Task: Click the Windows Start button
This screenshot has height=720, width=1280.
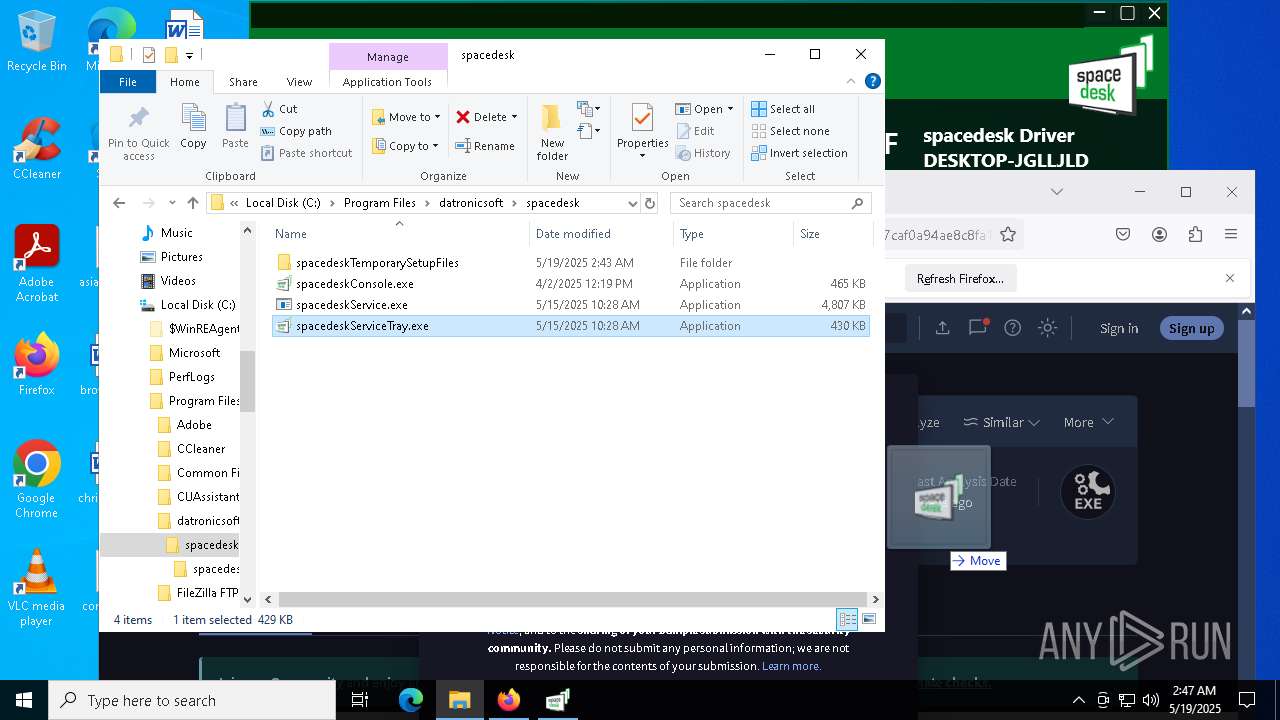Action: 24,700
